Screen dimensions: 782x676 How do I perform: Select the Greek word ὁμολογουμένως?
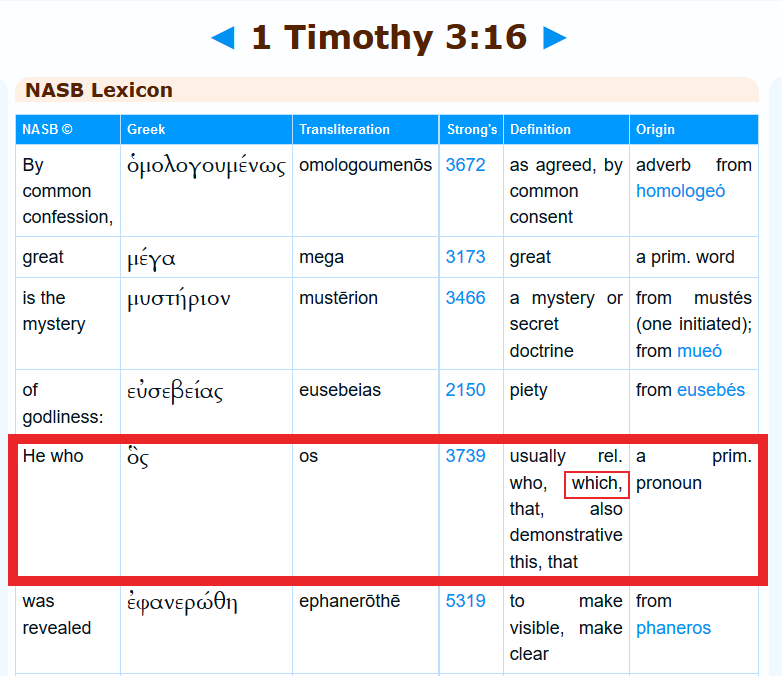tap(206, 166)
